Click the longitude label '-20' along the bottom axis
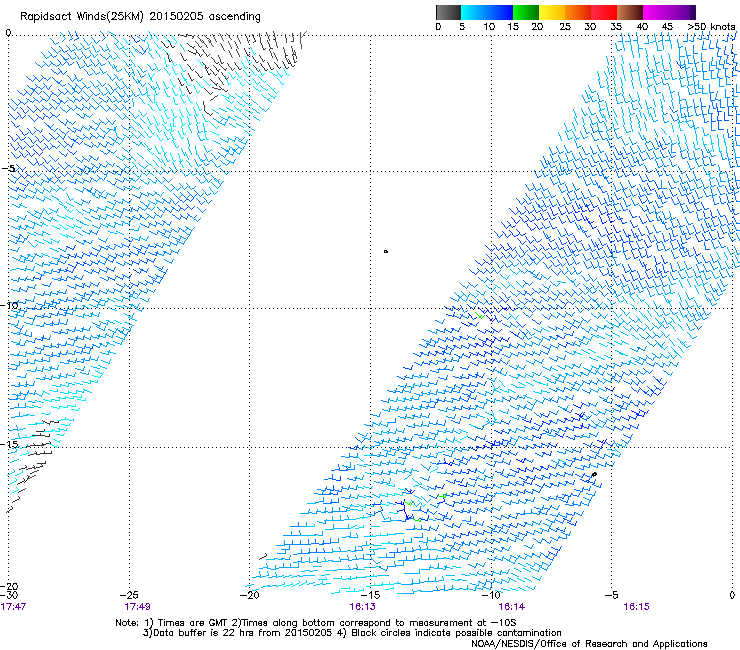The width and height of the screenshot is (740, 650). pos(250,595)
